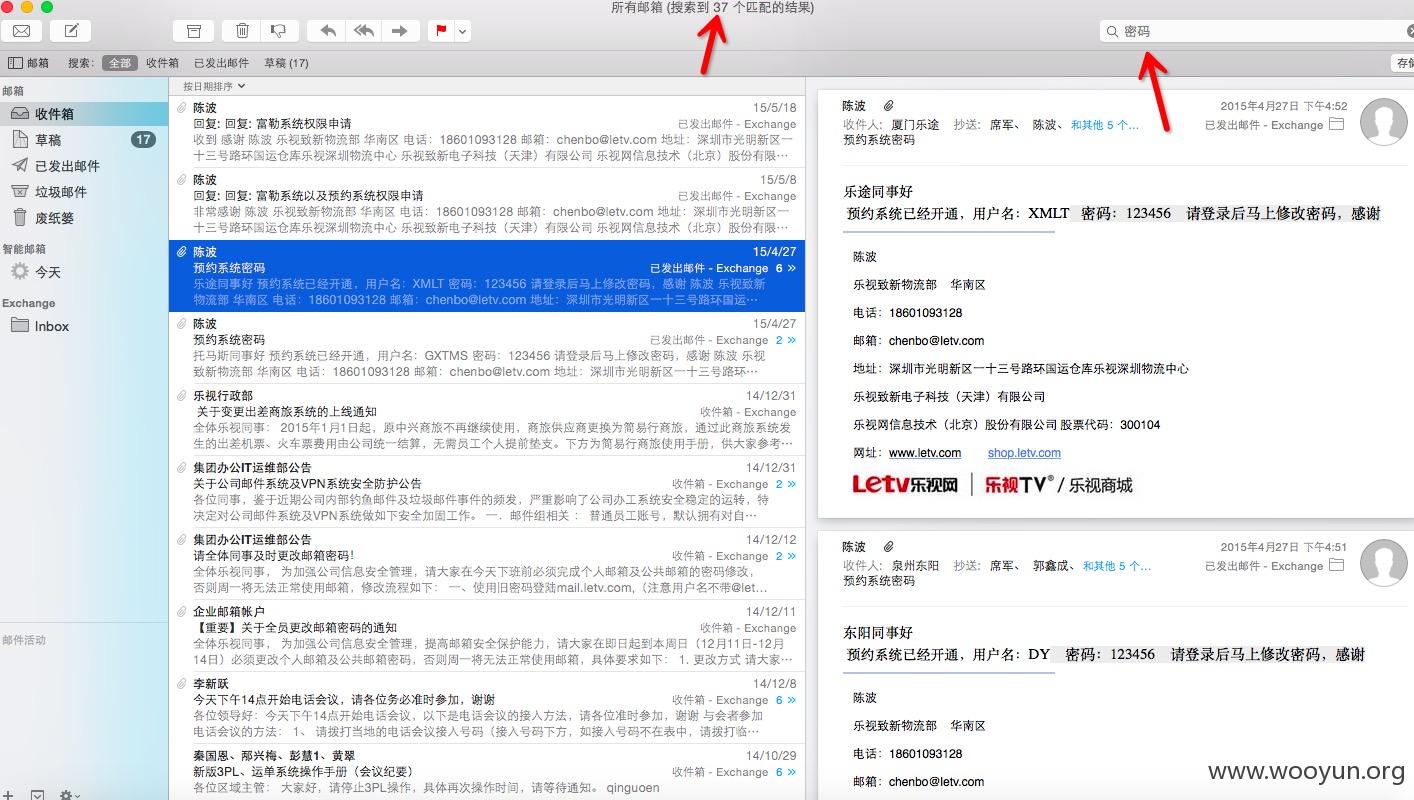
Task: Switch search scope to 草稿 (17)
Action: click(x=286, y=62)
